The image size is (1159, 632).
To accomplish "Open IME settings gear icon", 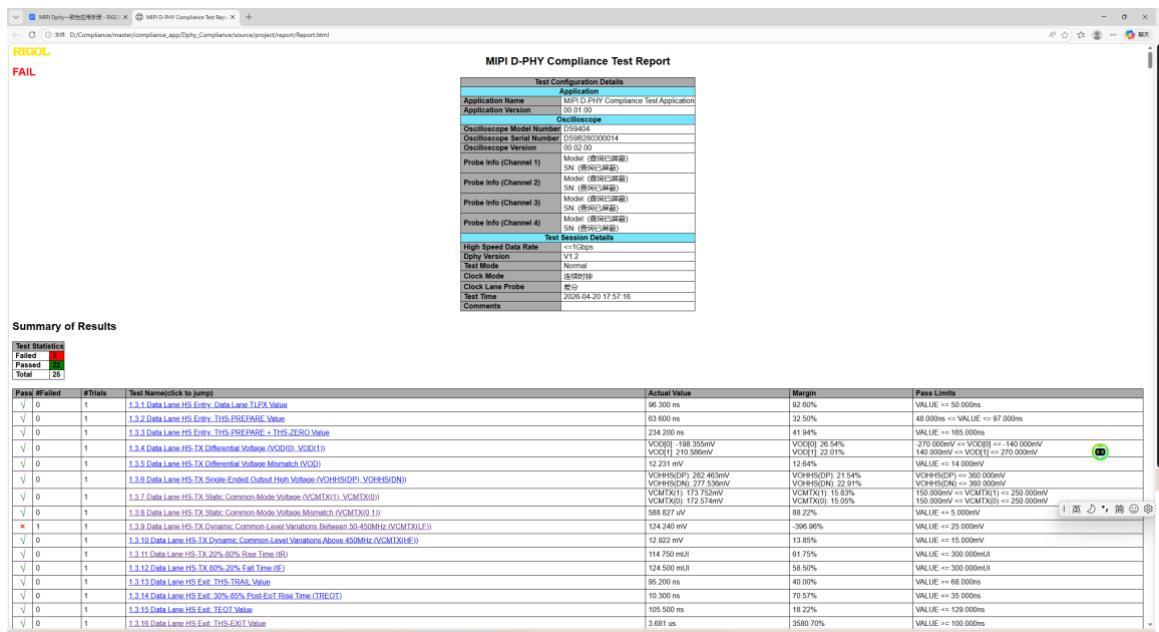I will coord(1148,509).
